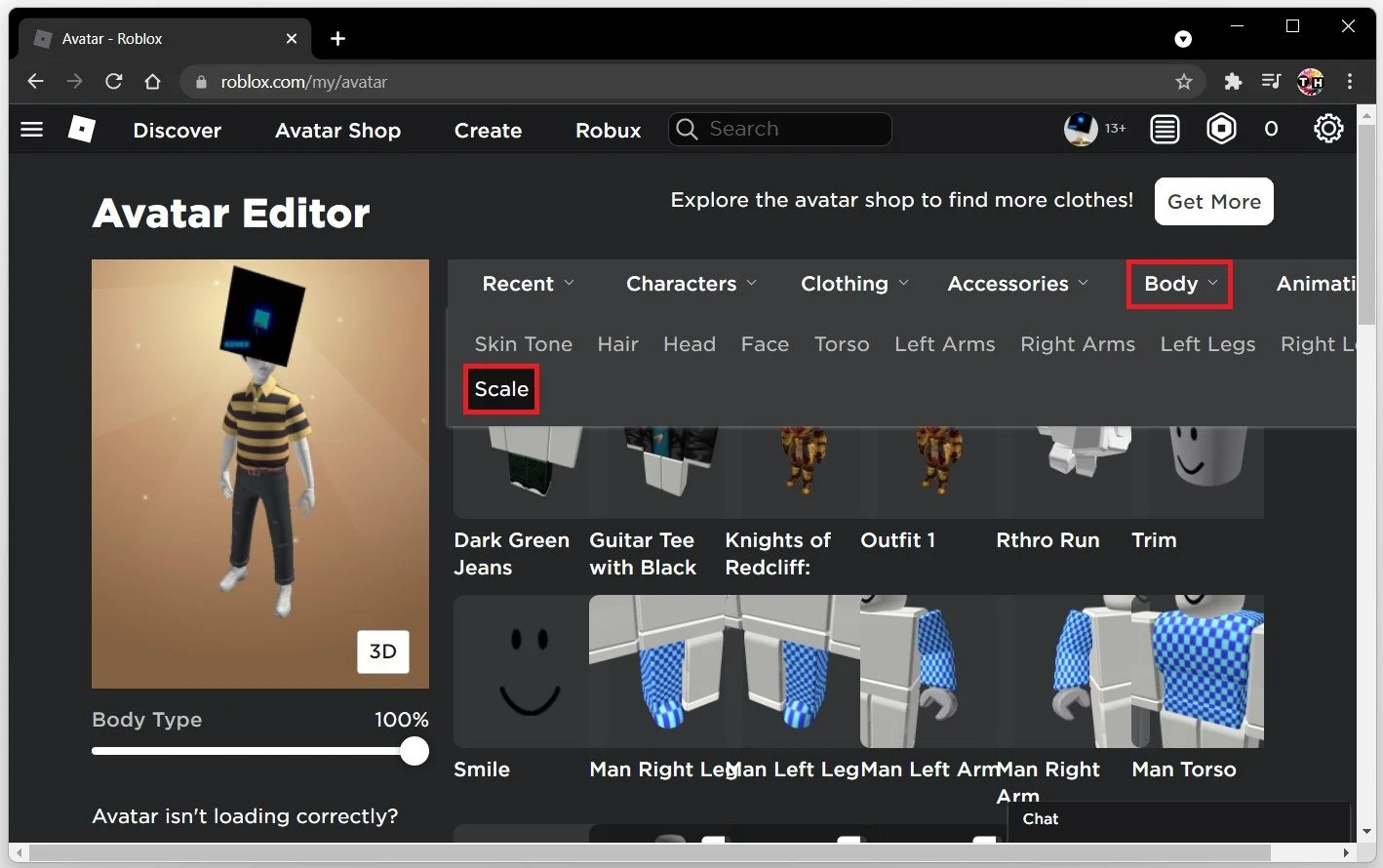Click the Get More button
This screenshot has width=1383, height=868.
click(1213, 201)
